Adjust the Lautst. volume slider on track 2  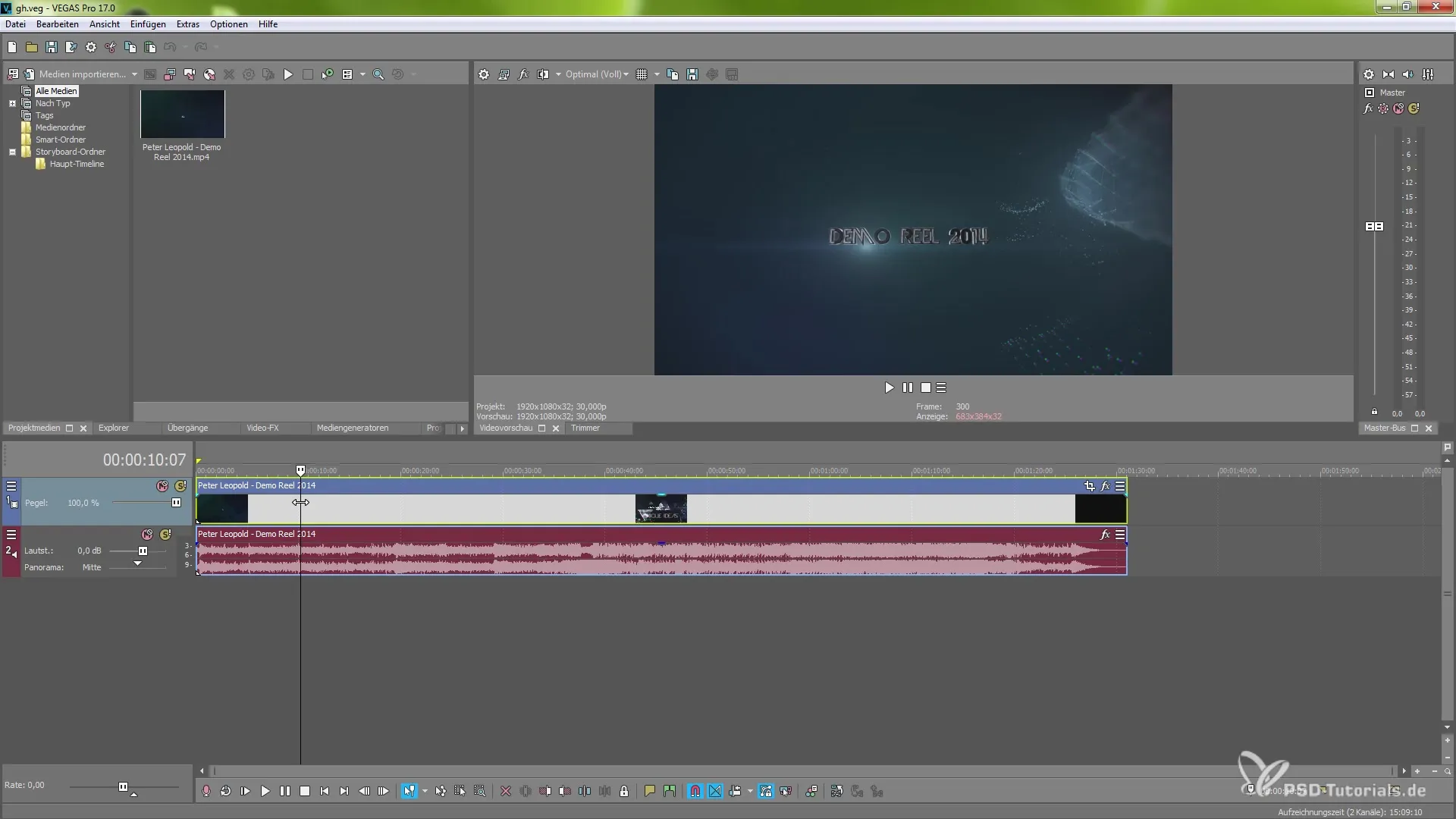pos(143,551)
